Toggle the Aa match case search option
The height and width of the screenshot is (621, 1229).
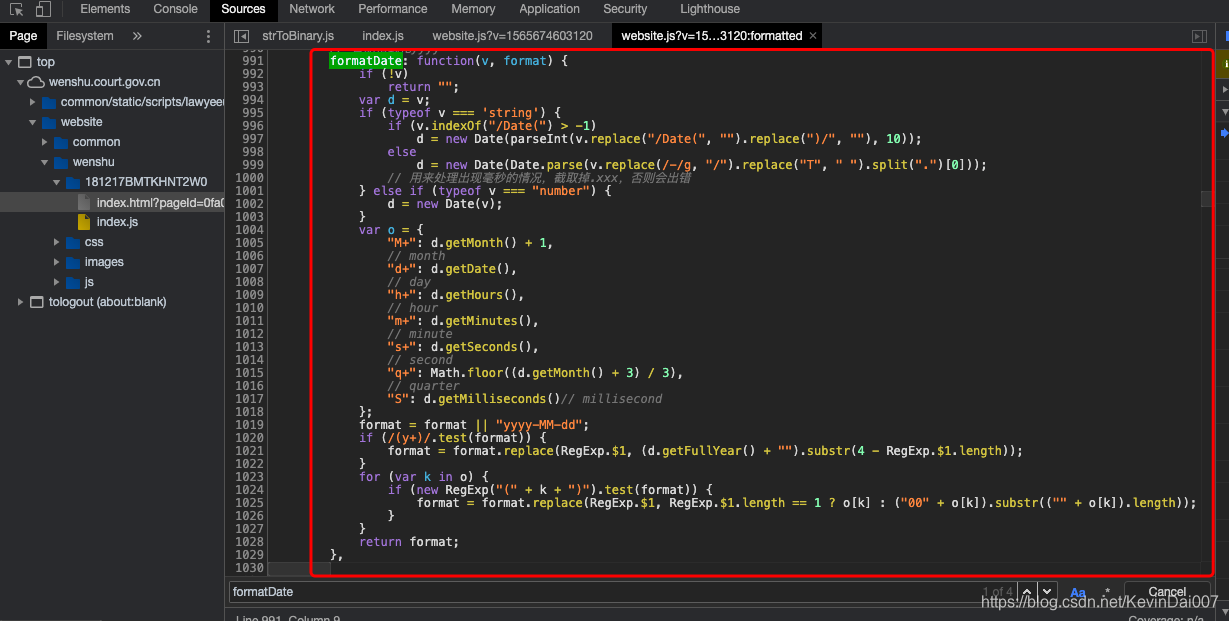pos(1078,592)
